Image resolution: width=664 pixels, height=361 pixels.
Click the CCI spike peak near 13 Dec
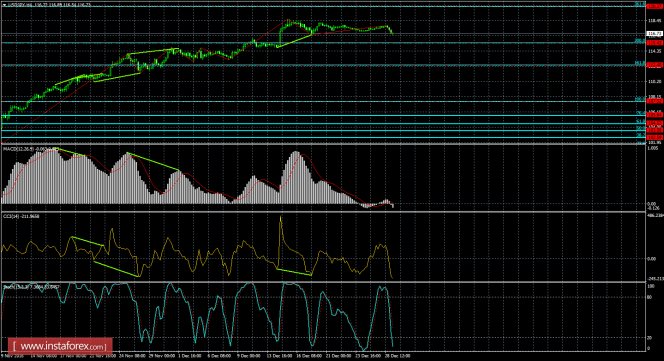point(280,217)
